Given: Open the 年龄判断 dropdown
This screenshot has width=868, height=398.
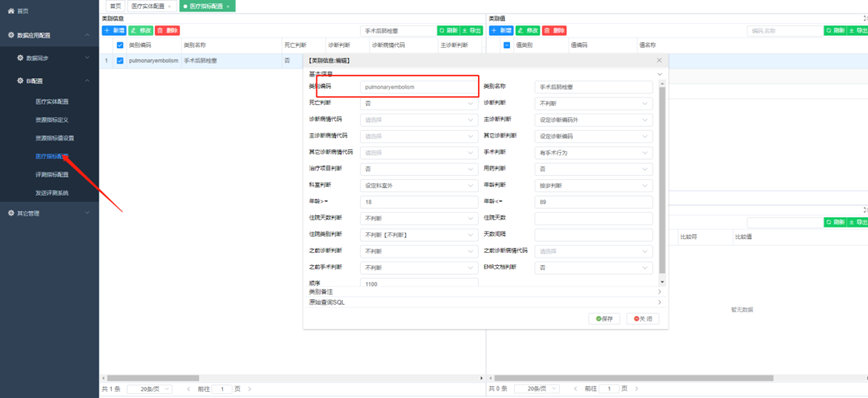Looking at the screenshot, I should coord(594,185).
